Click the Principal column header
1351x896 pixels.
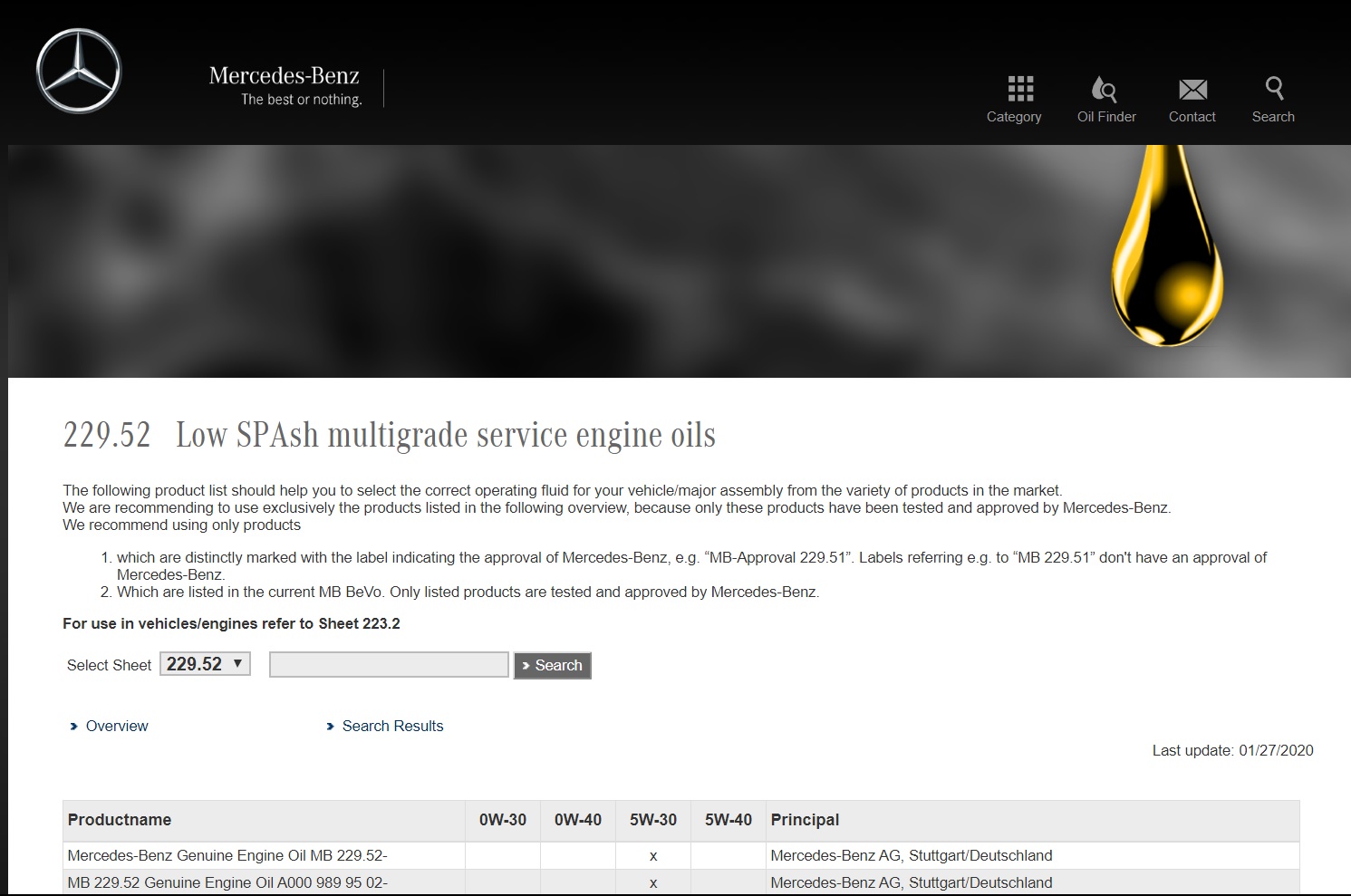1033,820
